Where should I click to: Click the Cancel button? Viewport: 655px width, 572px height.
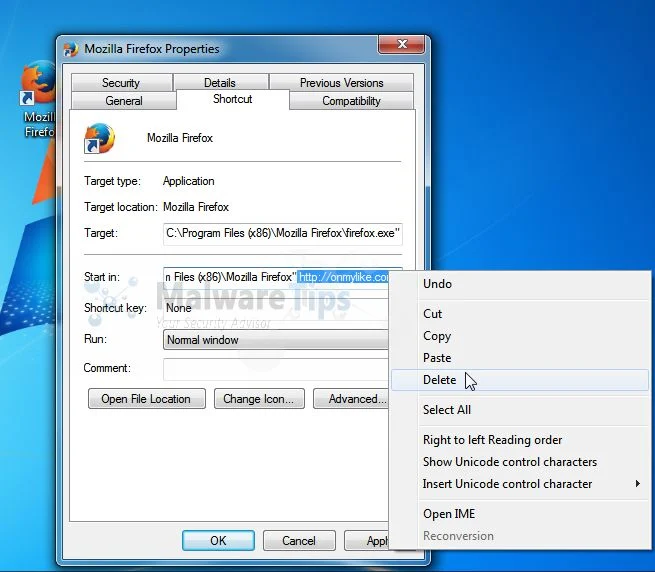point(299,541)
